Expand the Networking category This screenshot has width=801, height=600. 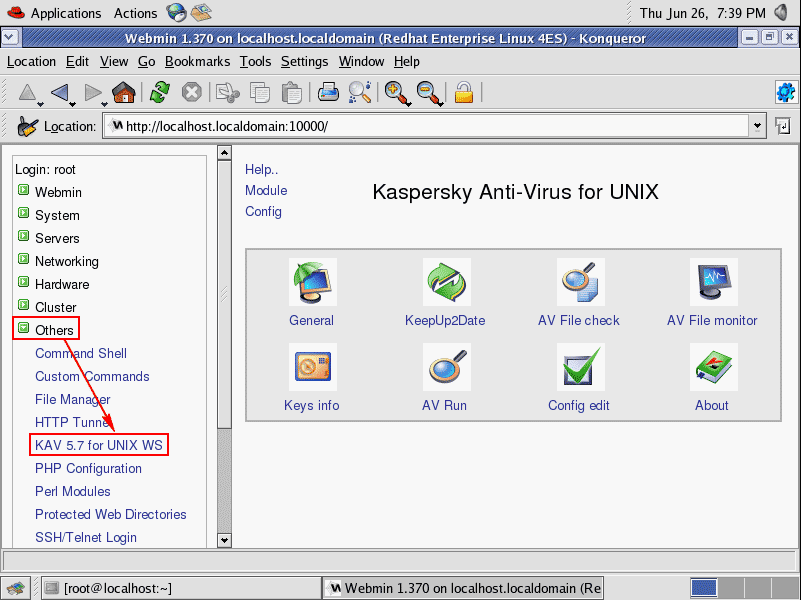(23, 259)
